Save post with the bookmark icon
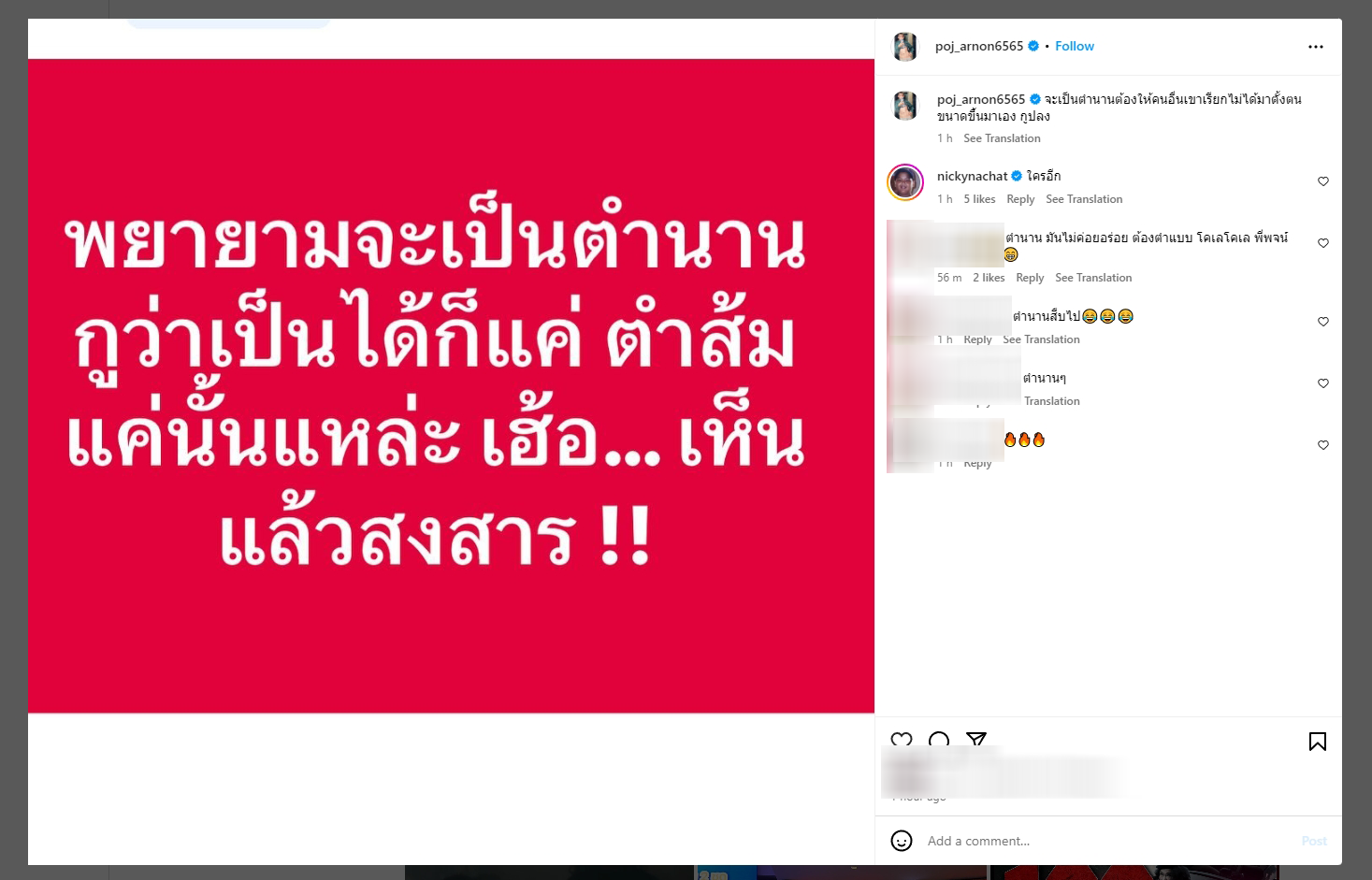The width and height of the screenshot is (1372, 880). pos(1317,742)
